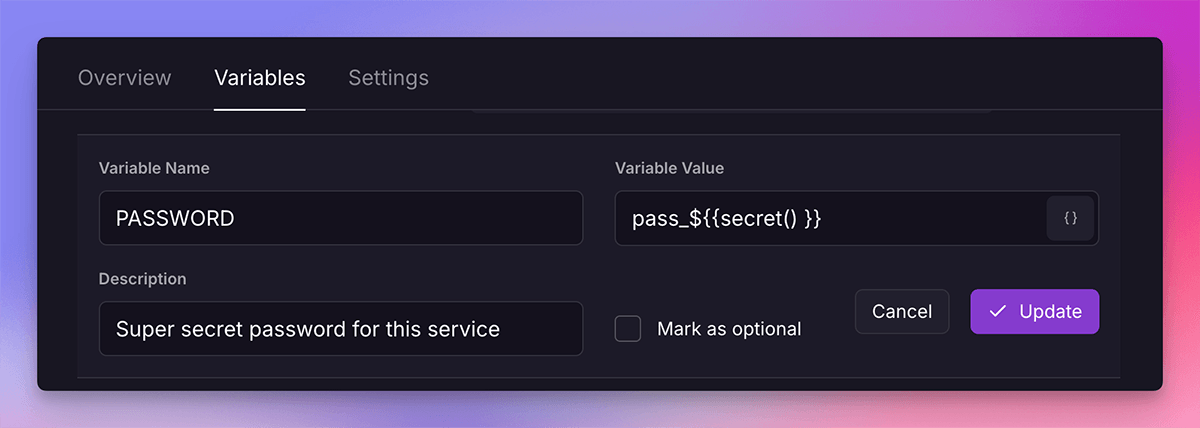Image resolution: width=1200 pixels, height=428 pixels.
Task: Click the Mark as optional label text
Action: [x=729, y=329]
